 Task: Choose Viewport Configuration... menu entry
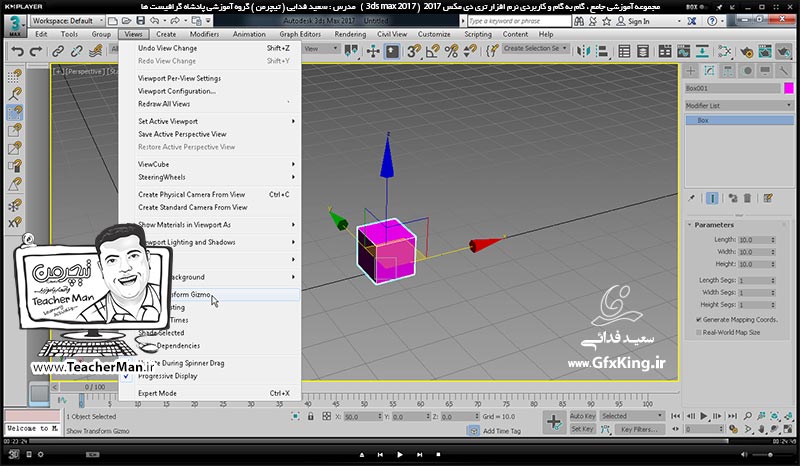pyautogui.click(x=177, y=91)
